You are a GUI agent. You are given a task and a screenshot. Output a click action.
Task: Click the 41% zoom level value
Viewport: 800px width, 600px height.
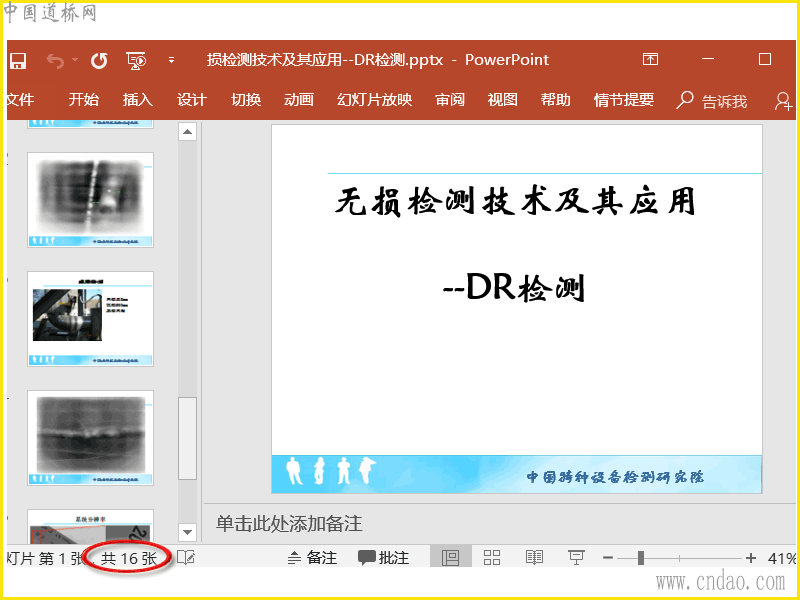[x=782, y=559]
